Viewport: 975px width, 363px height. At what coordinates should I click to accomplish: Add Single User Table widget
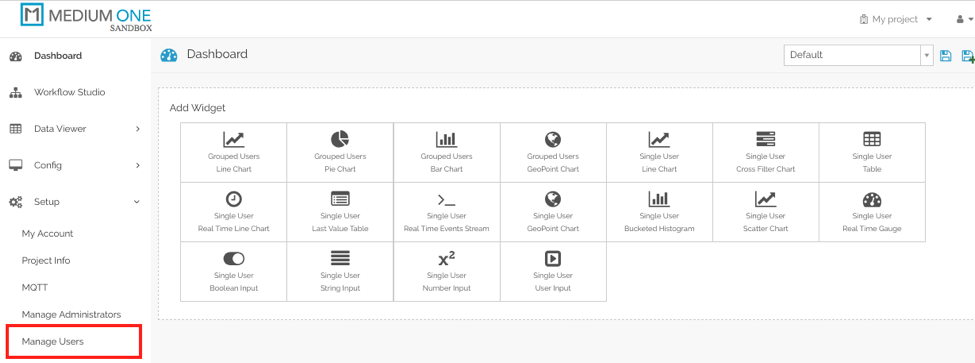click(x=872, y=152)
